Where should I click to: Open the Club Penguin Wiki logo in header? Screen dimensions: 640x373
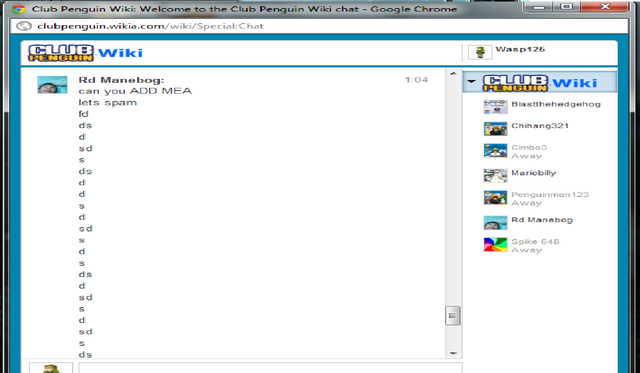85,53
